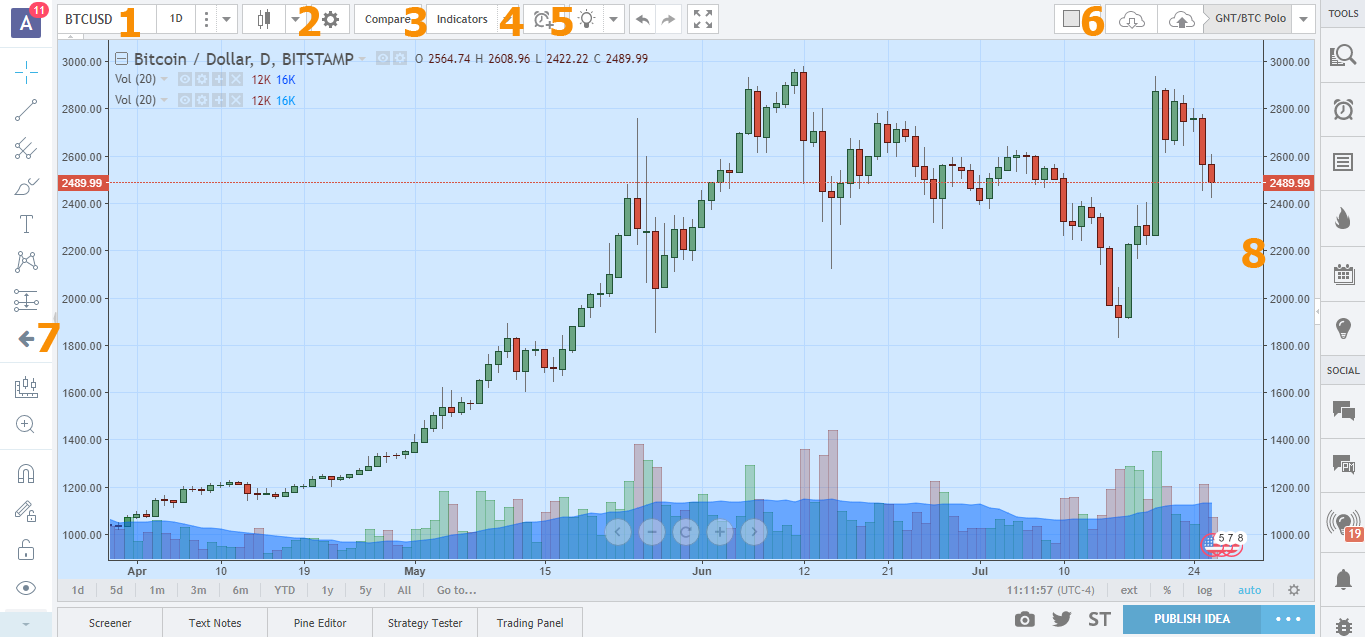Toggle percentage % scale
1365x637 pixels.
tap(1166, 590)
